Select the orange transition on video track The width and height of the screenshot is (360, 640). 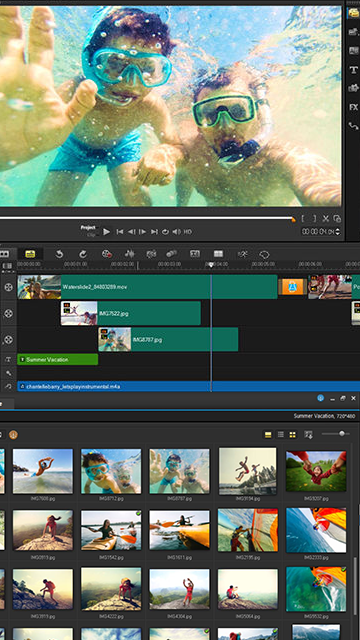pos(293,287)
